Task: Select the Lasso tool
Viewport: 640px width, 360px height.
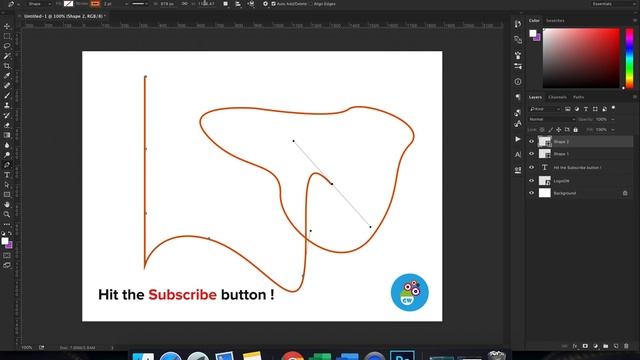Action: (7, 46)
